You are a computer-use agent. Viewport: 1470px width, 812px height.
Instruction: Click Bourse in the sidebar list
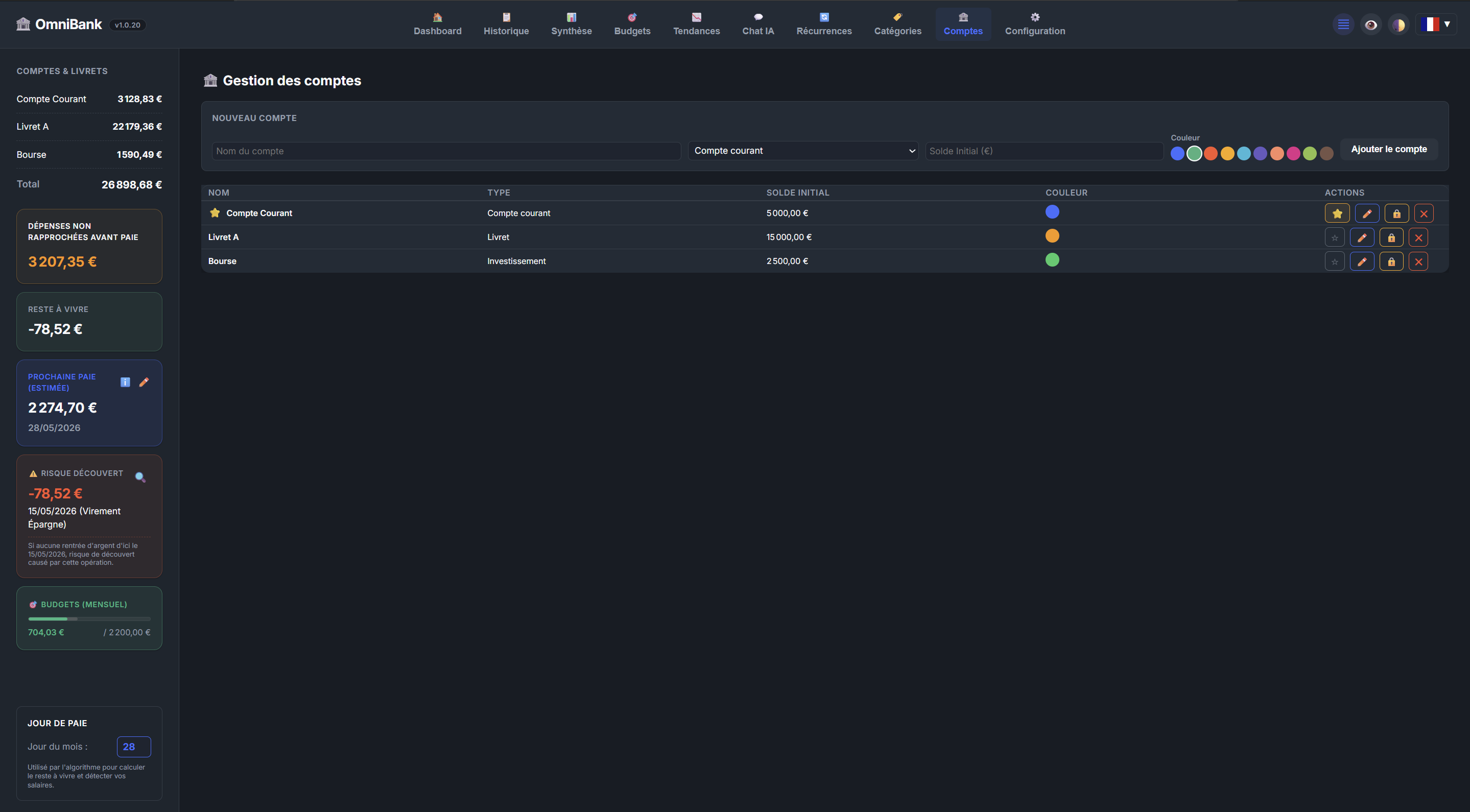pos(89,155)
